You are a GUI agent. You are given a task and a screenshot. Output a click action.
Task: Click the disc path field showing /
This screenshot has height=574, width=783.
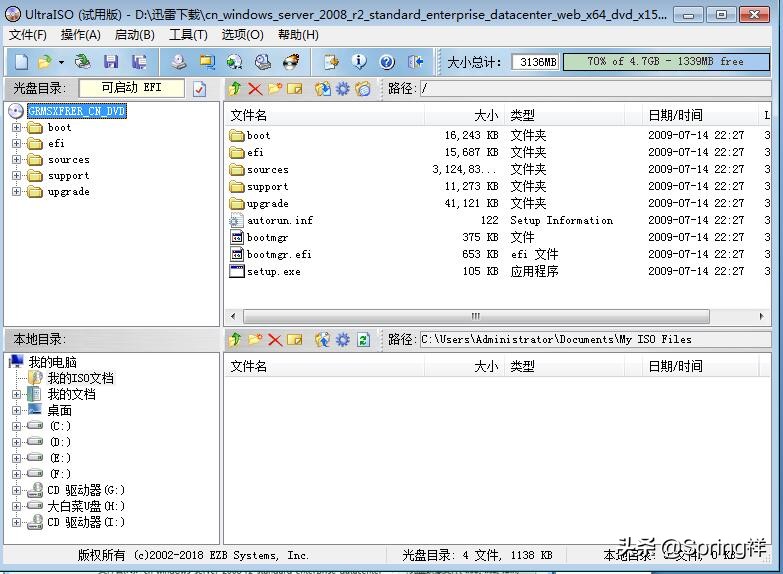point(595,89)
